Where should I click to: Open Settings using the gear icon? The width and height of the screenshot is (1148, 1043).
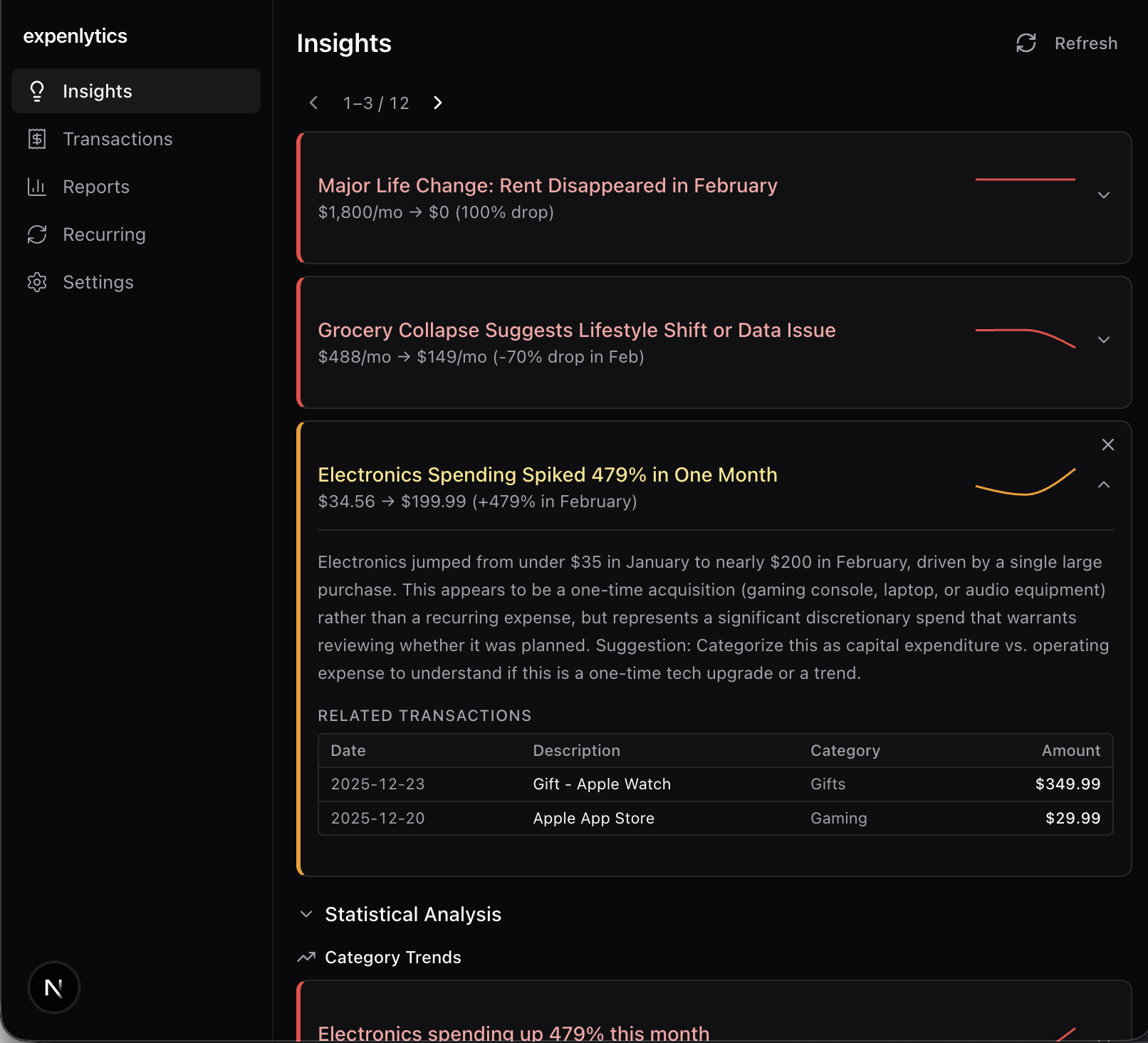(x=36, y=281)
